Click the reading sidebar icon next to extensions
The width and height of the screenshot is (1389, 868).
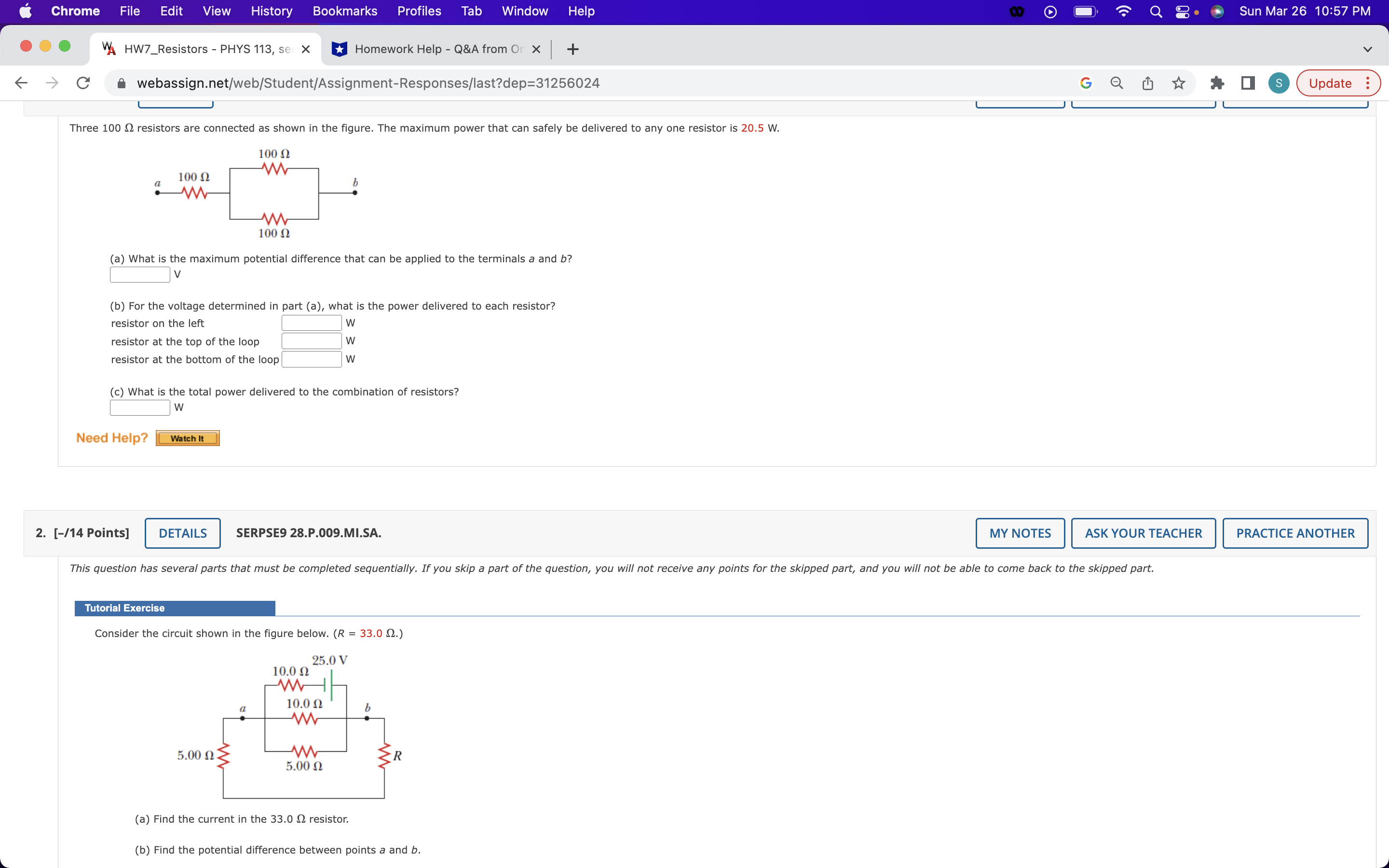[x=1247, y=82]
